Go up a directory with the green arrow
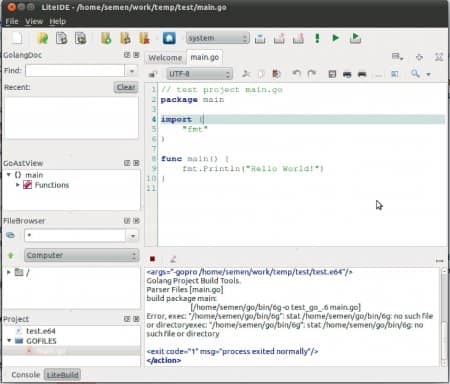Screen dimensions: 450x384 pyautogui.click(x=11, y=255)
